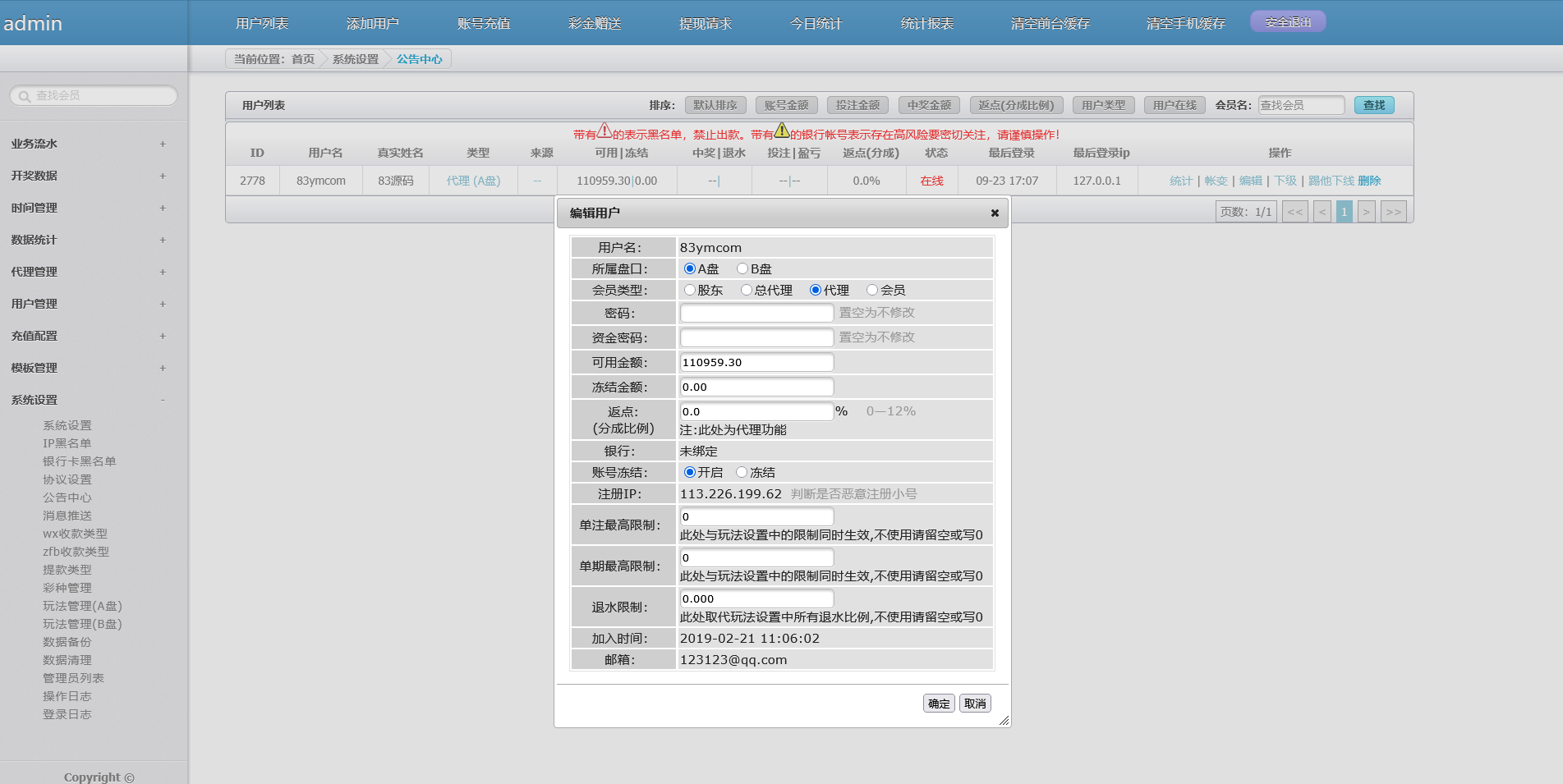Open 银行卡黑名单 in sidebar

[80, 461]
